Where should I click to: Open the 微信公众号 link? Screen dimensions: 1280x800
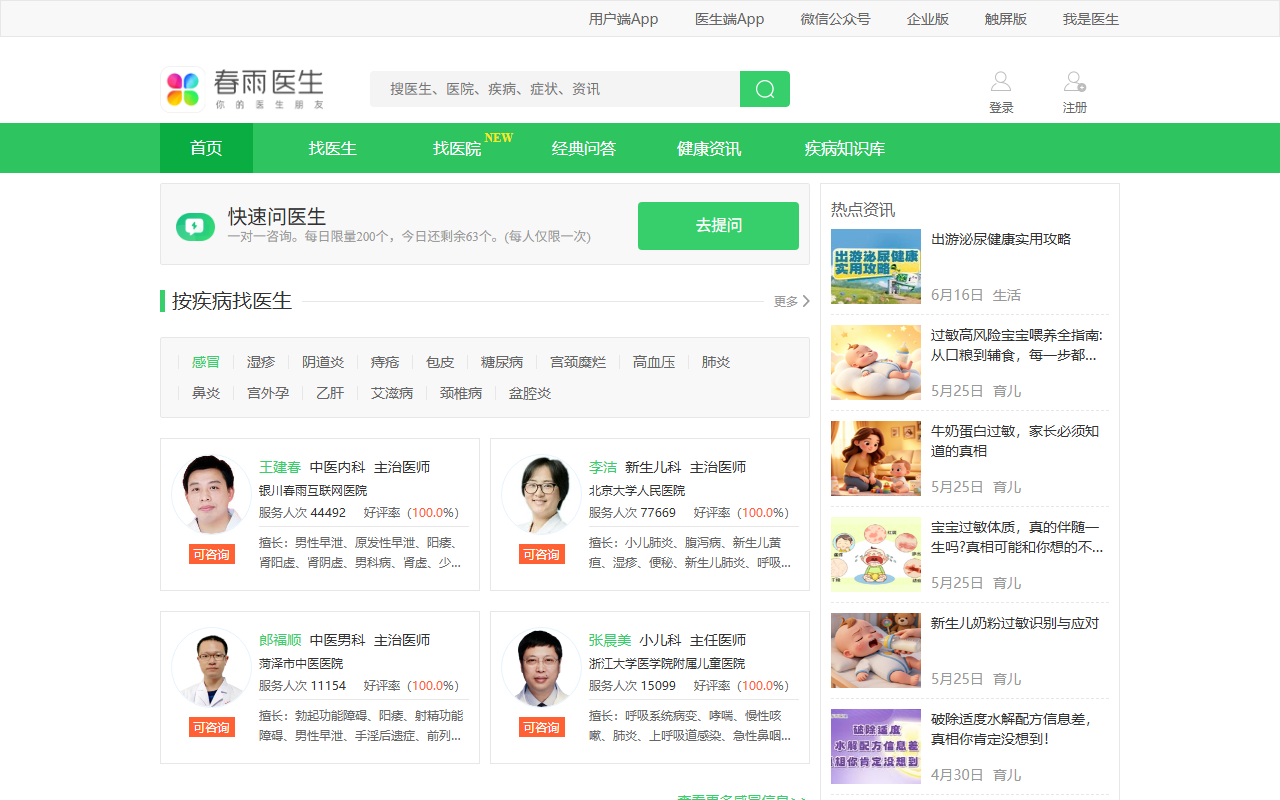tap(835, 19)
